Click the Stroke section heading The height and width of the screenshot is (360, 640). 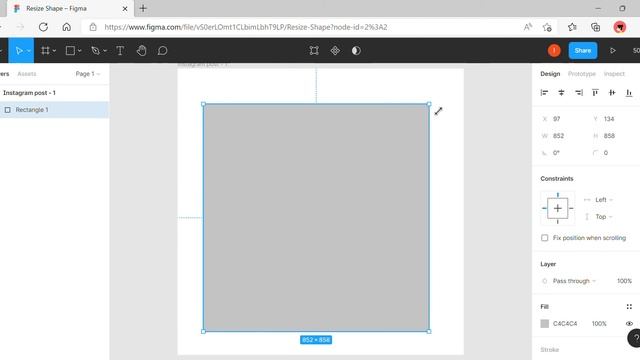click(x=549, y=350)
